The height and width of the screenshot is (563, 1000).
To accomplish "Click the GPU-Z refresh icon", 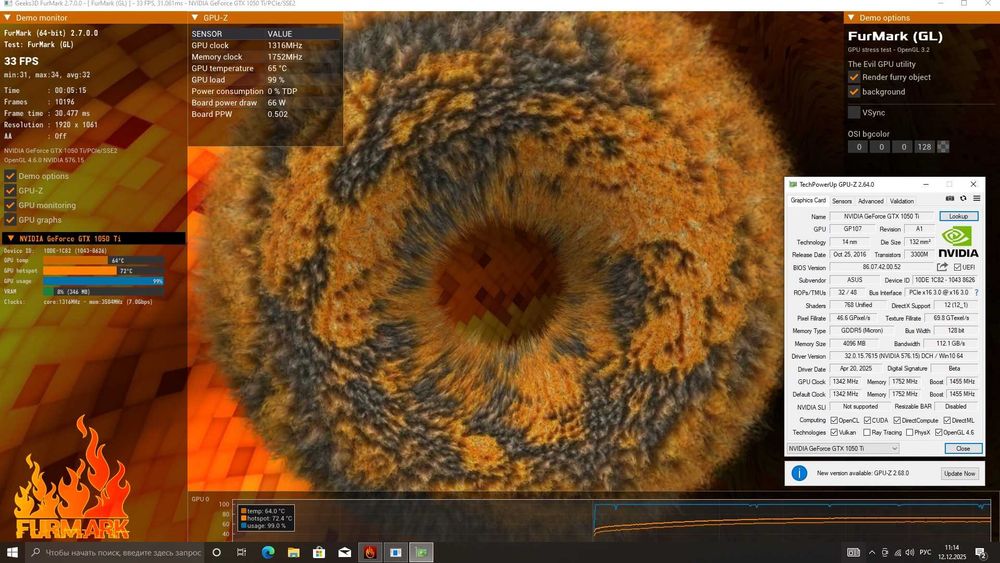I will [x=963, y=199].
